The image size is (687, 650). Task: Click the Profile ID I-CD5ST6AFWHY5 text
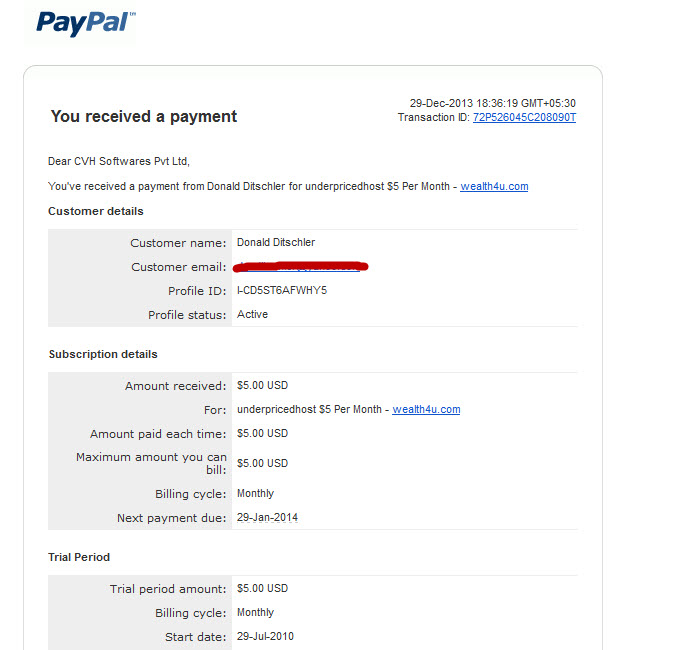tap(282, 290)
